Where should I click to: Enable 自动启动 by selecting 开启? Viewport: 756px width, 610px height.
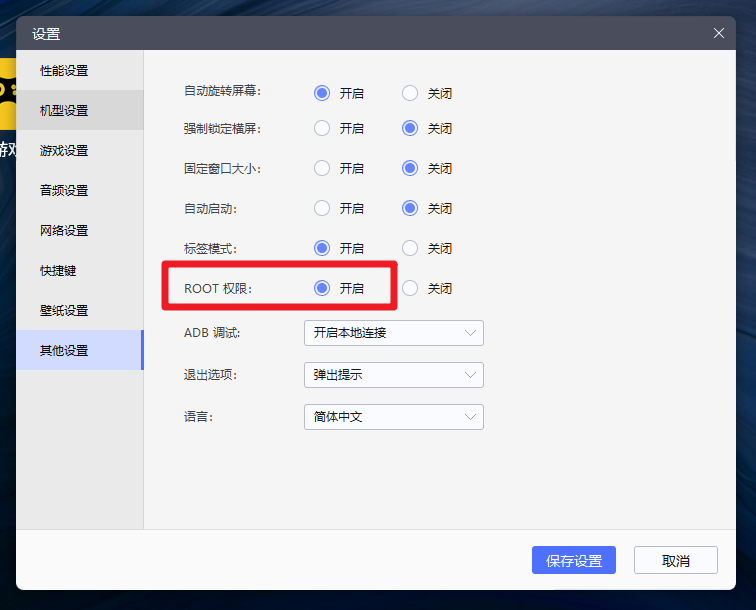point(322,208)
